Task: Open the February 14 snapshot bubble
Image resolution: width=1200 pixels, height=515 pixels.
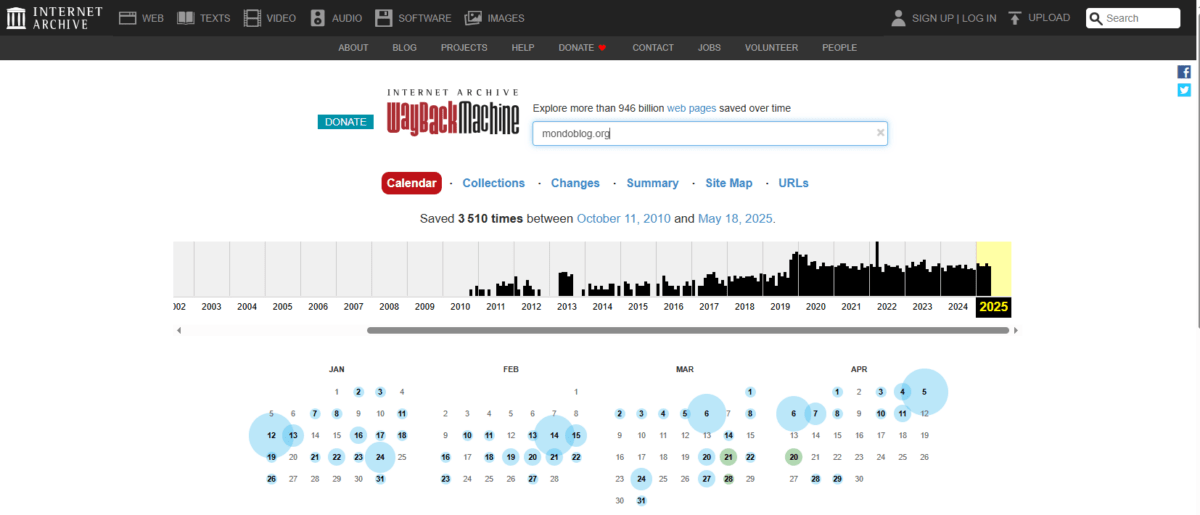Action: point(554,435)
